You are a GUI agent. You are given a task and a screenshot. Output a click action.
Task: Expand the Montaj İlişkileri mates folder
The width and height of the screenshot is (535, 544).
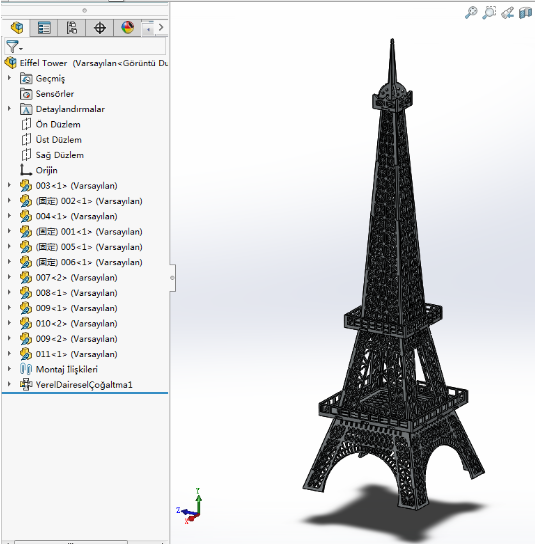click(x=9, y=368)
